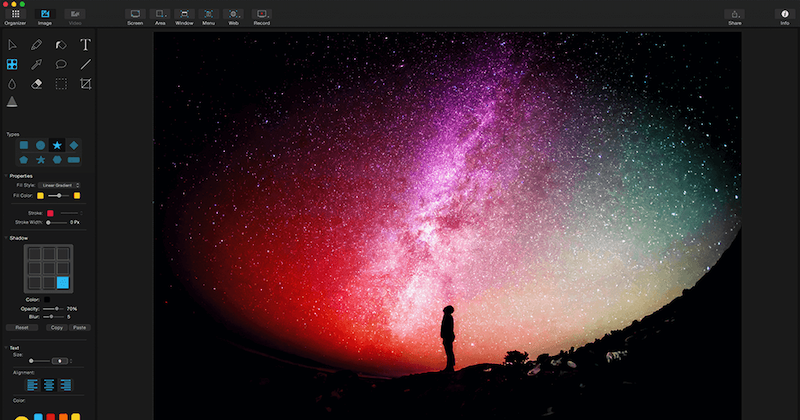Select top-right shadow position cell
The height and width of the screenshot is (420, 800).
63,254
